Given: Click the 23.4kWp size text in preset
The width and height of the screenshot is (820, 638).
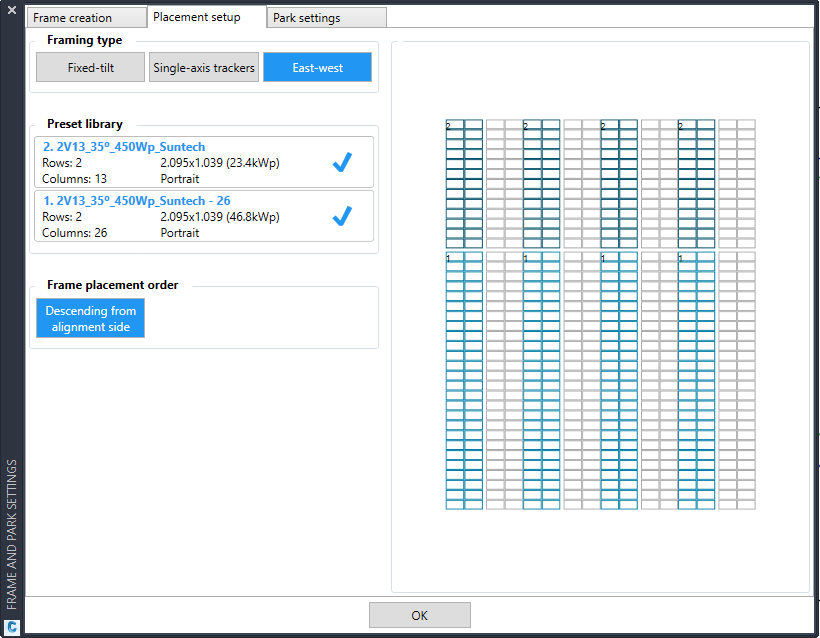Looking at the screenshot, I should [220, 163].
